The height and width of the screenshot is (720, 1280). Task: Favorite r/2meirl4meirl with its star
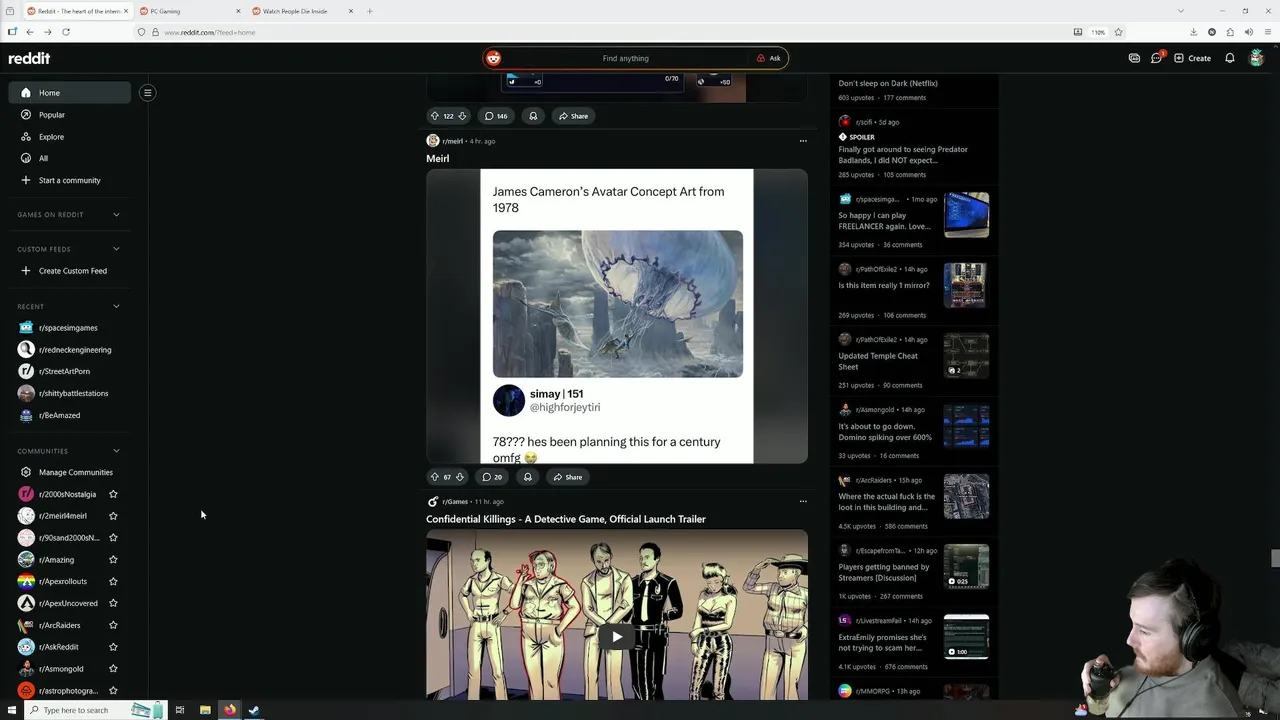pyautogui.click(x=113, y=516)
